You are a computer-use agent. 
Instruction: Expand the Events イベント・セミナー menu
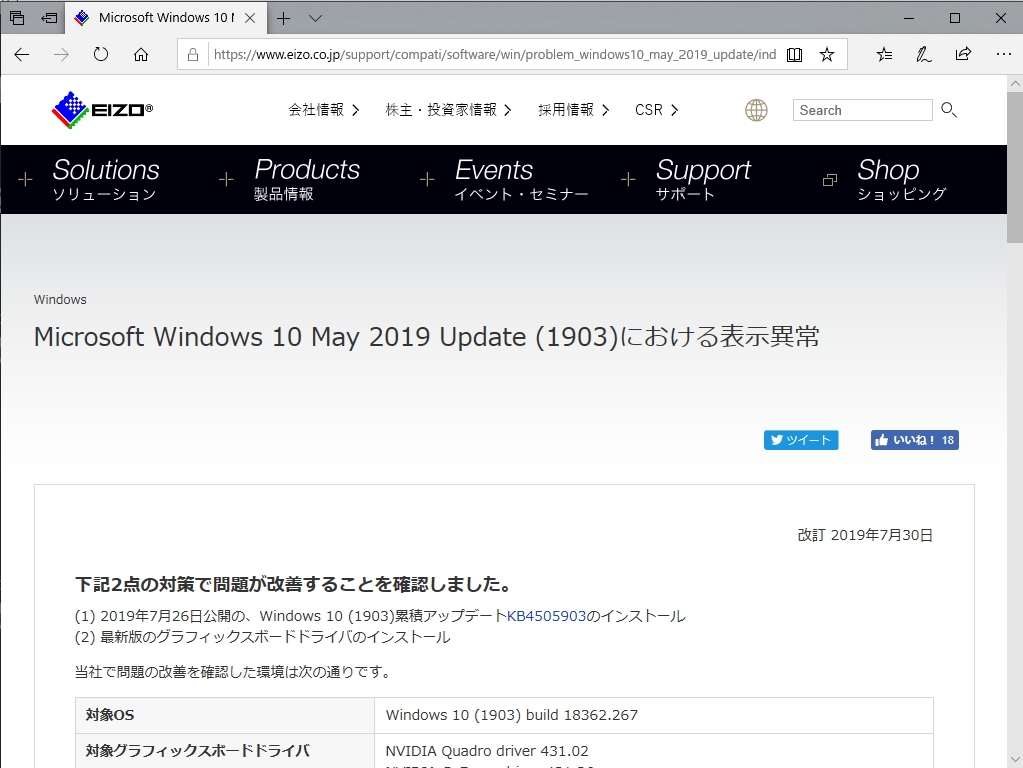coord(521,179)
